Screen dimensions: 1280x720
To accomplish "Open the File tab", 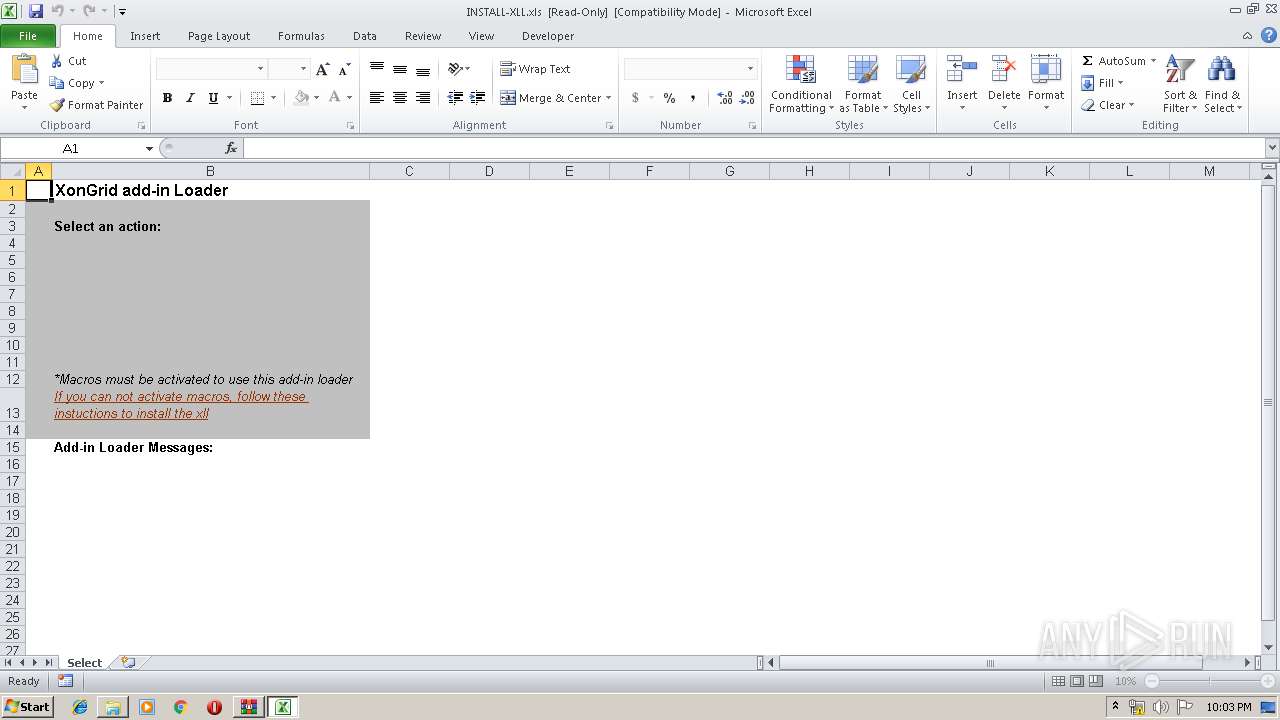I will (x=28, y=36).
